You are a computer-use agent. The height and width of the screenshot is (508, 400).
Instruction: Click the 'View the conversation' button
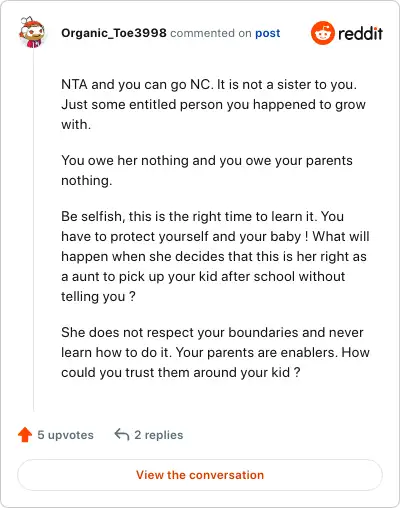click(x=200, y=475)
